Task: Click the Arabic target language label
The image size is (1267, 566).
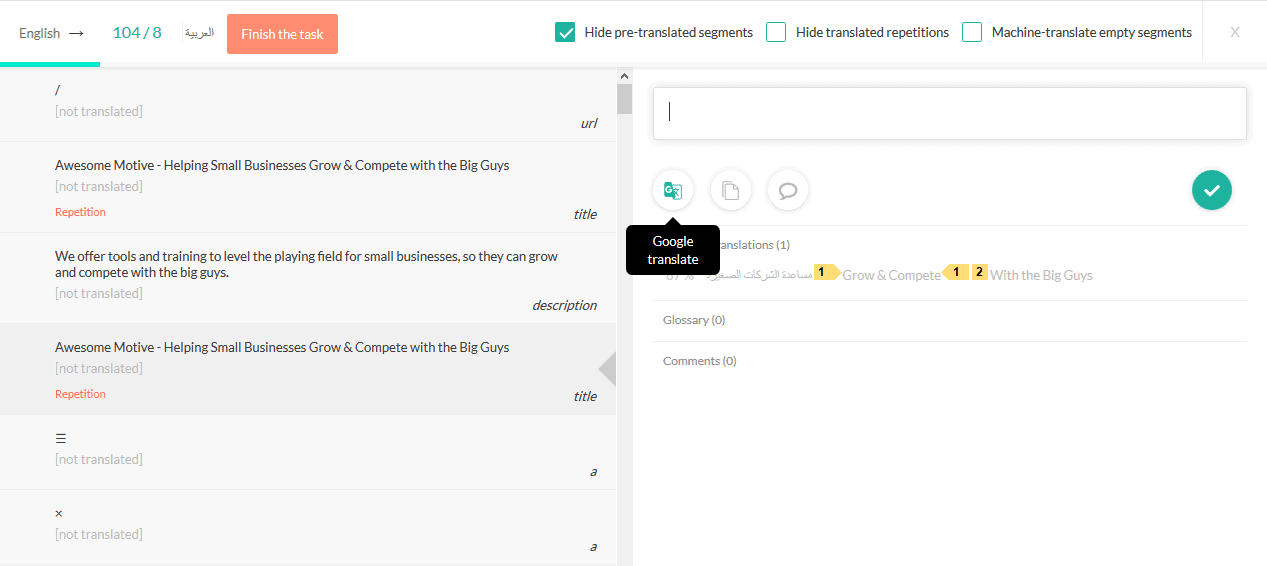Action: [x=199, y=33]
